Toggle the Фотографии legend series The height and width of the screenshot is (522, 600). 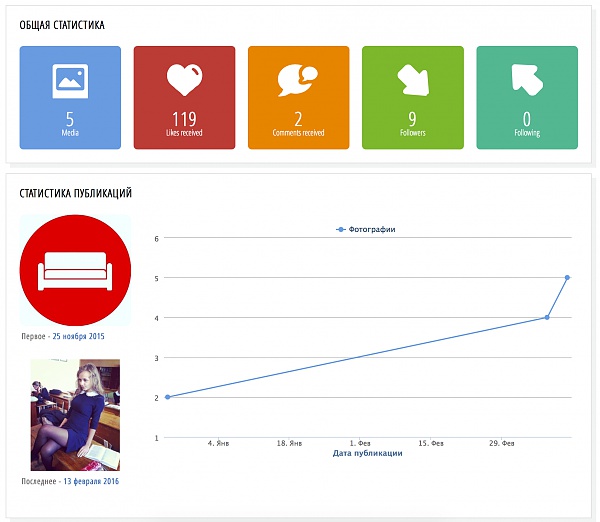point(365,229)
